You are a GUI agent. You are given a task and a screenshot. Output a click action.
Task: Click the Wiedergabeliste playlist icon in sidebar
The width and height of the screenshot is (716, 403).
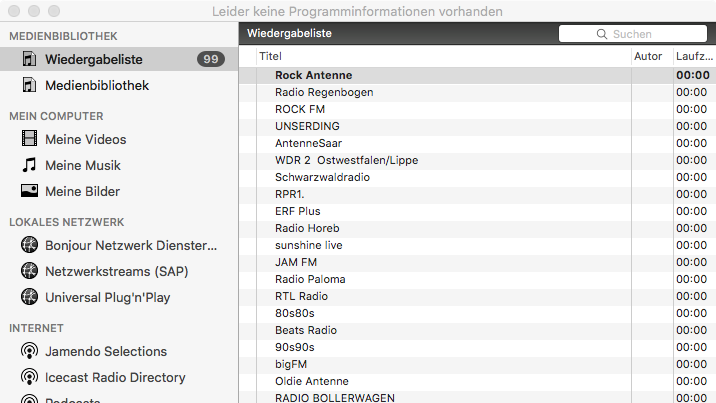(x=30, y=59)
